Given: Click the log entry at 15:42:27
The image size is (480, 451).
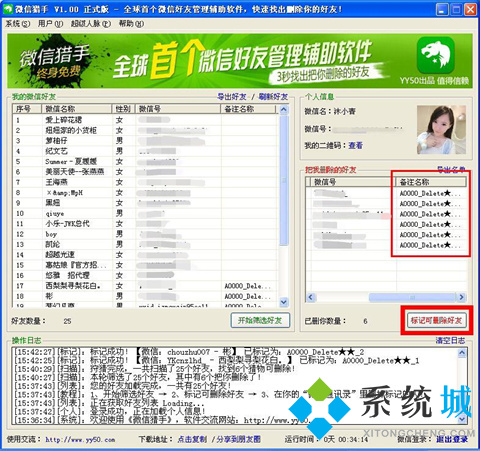Looking at the screenshot, I should tap(190, 352).
